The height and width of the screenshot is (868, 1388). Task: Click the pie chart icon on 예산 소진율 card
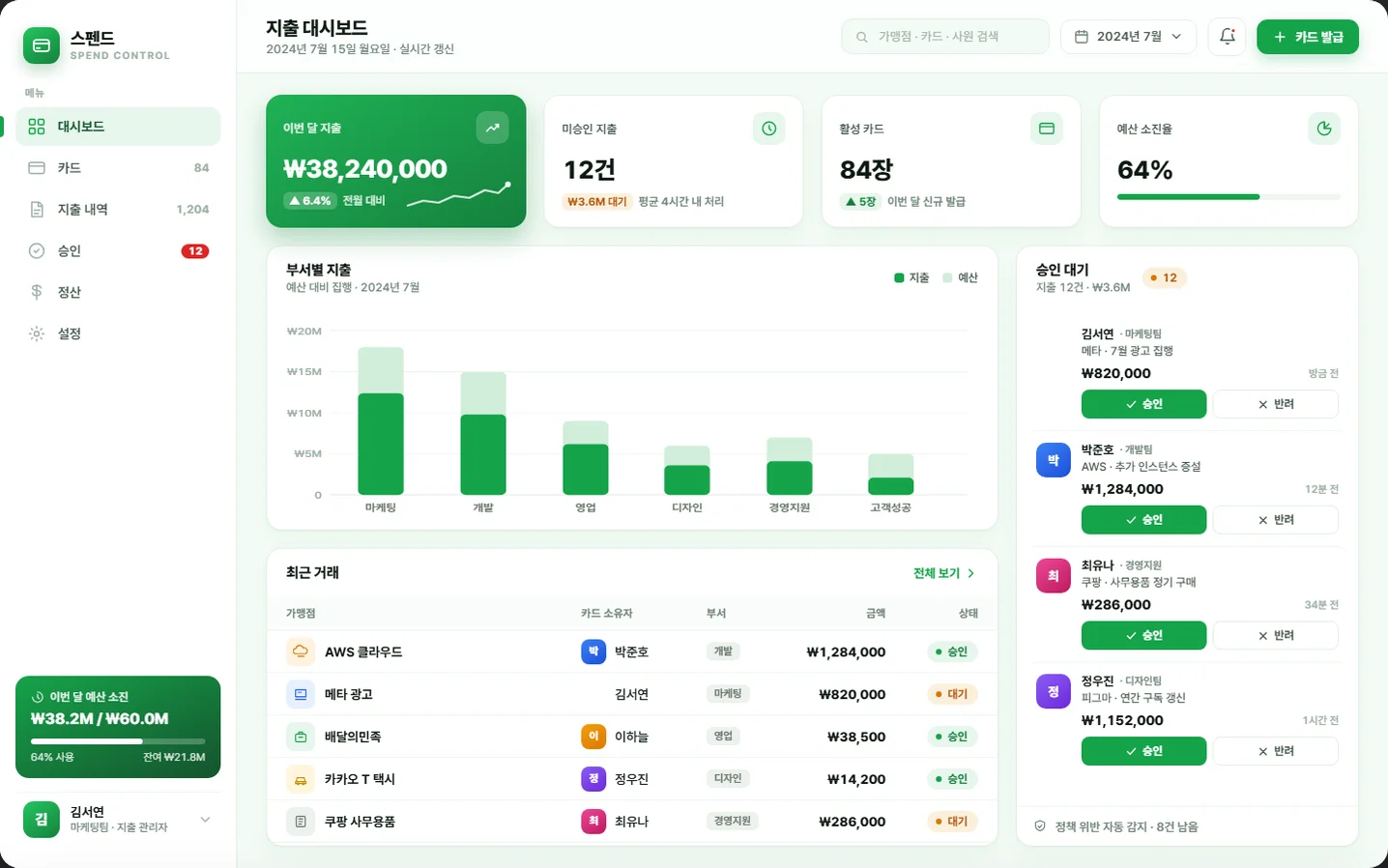pos(1324,129)
